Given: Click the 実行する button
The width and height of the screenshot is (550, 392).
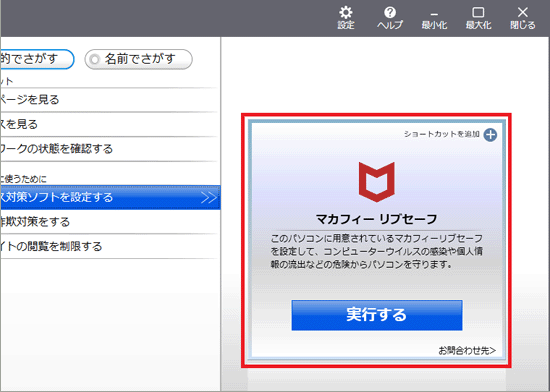Looking at the screenshot, I should (377, 315).
